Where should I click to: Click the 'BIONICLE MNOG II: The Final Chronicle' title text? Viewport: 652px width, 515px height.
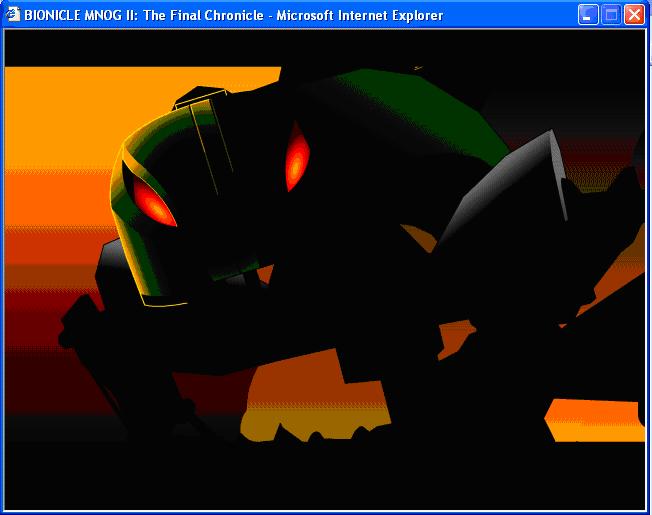point(144,15)
